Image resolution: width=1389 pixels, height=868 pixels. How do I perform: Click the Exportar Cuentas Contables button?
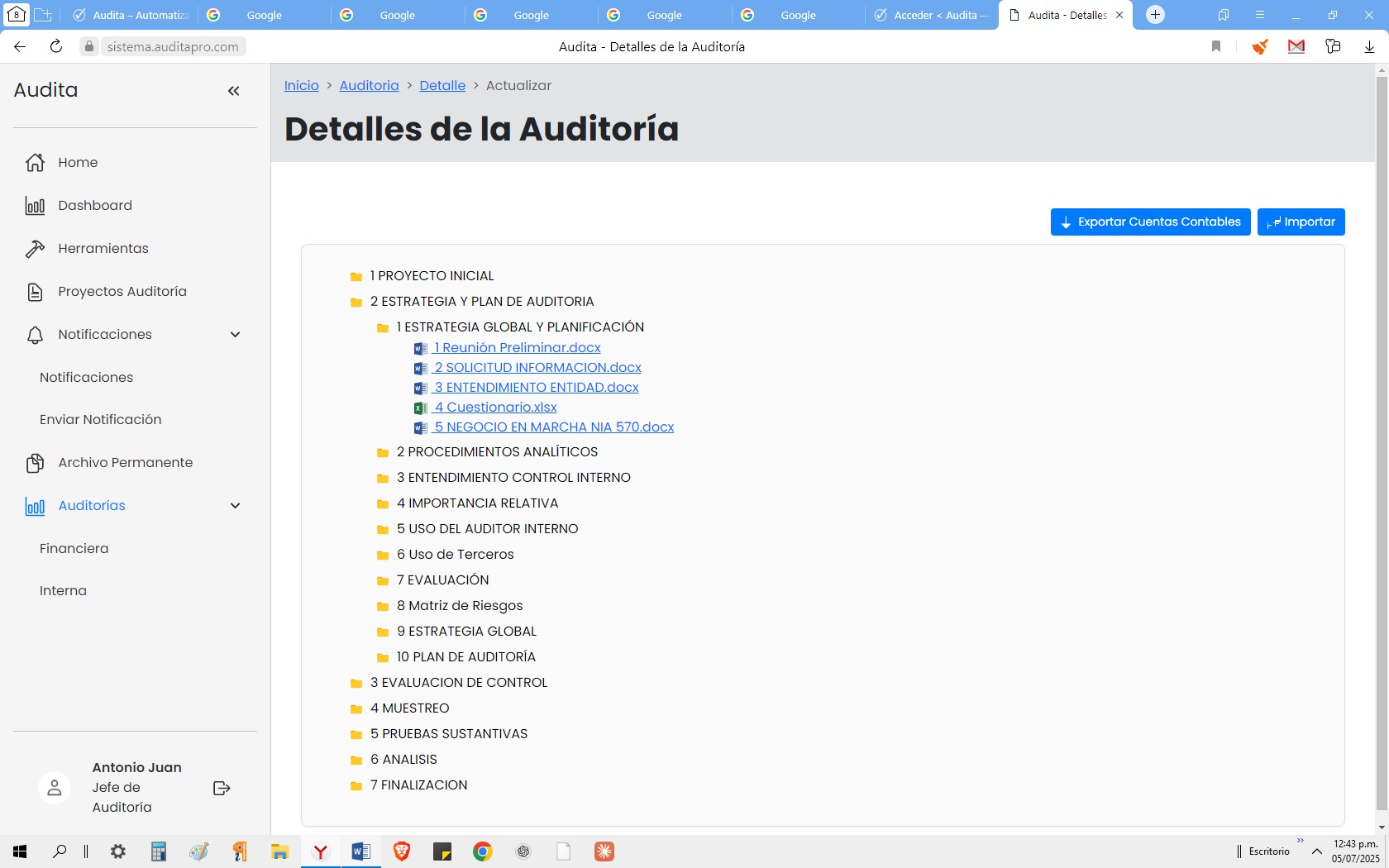coord(1150,222)
